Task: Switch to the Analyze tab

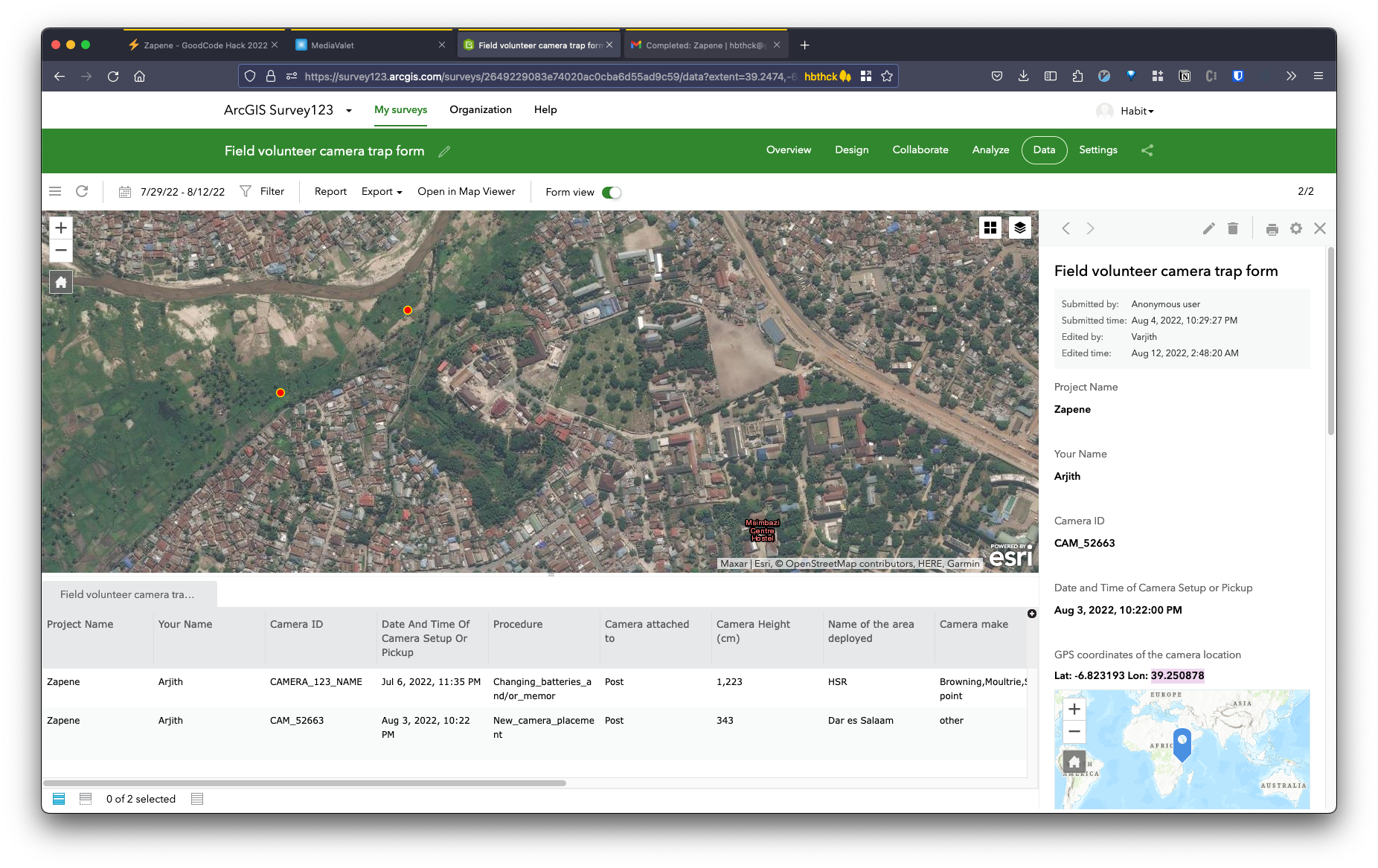Action: [990, 150]
